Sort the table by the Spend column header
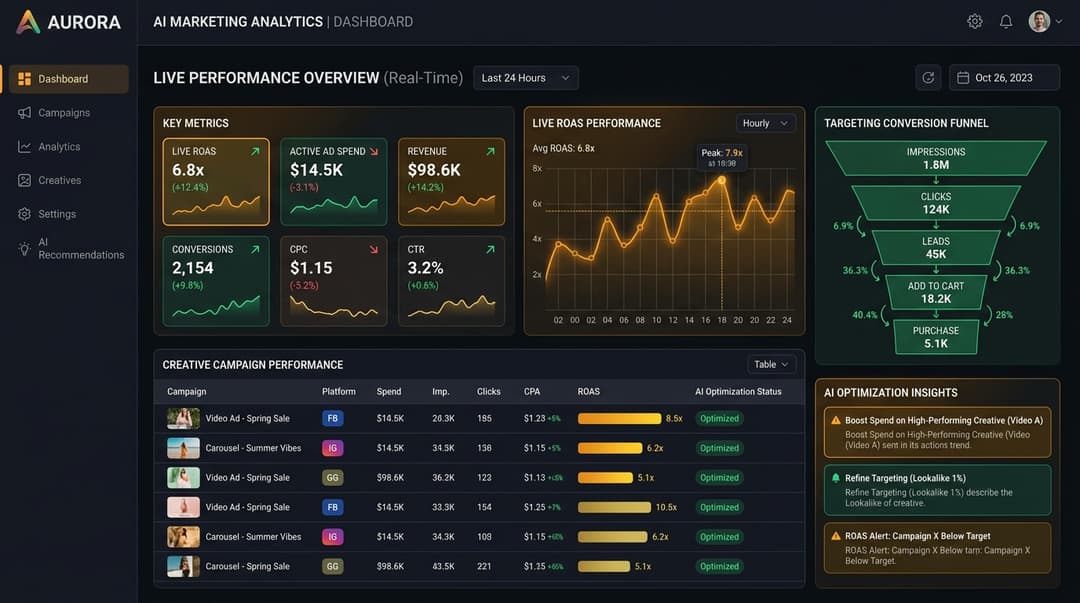Screen dimensions: 1080x603 tap(389, 391)
